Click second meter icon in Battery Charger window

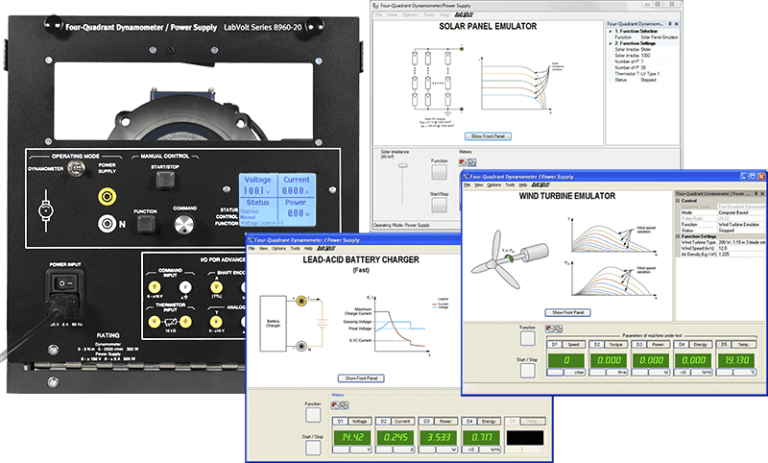344,405
